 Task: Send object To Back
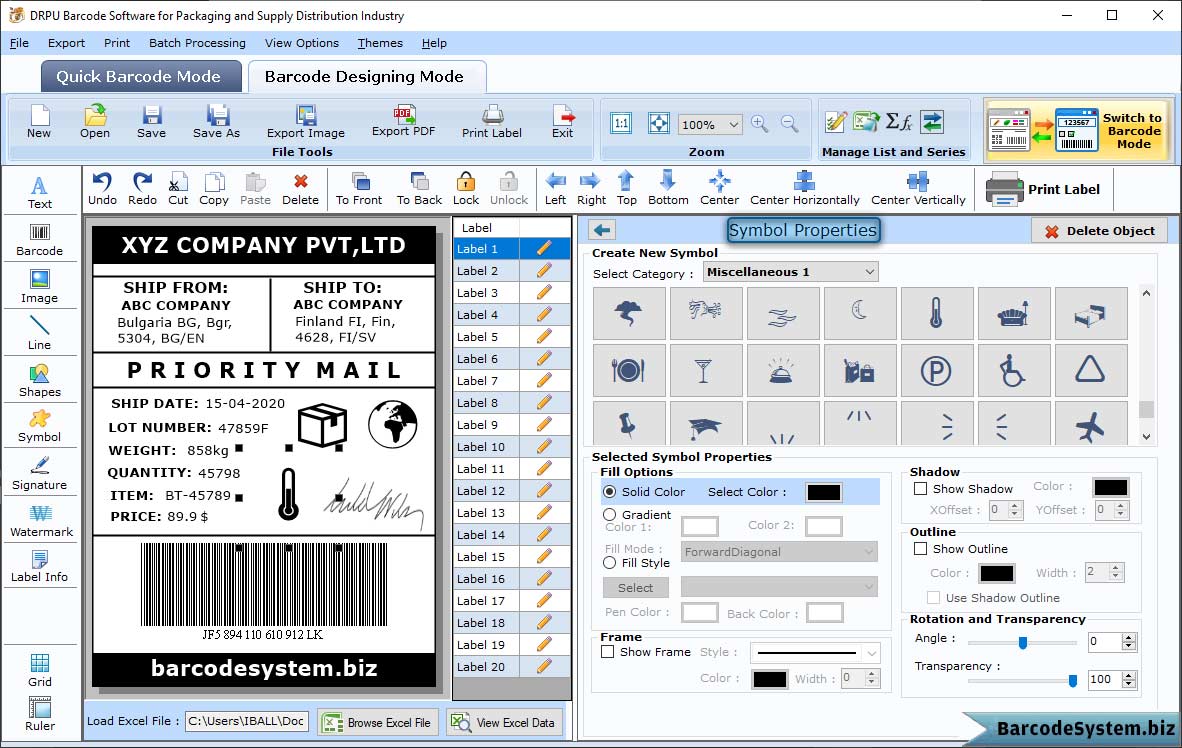click(419, 189)
